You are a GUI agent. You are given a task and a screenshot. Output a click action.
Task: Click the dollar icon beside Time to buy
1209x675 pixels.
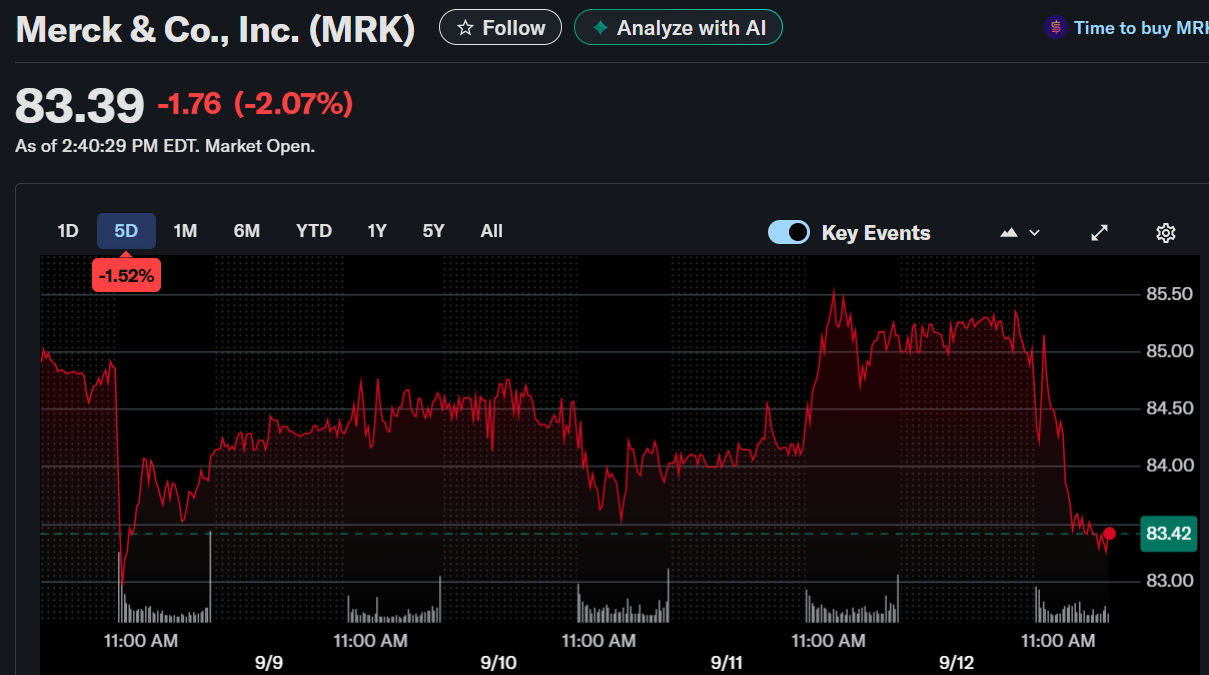(x=1055, y=28)
